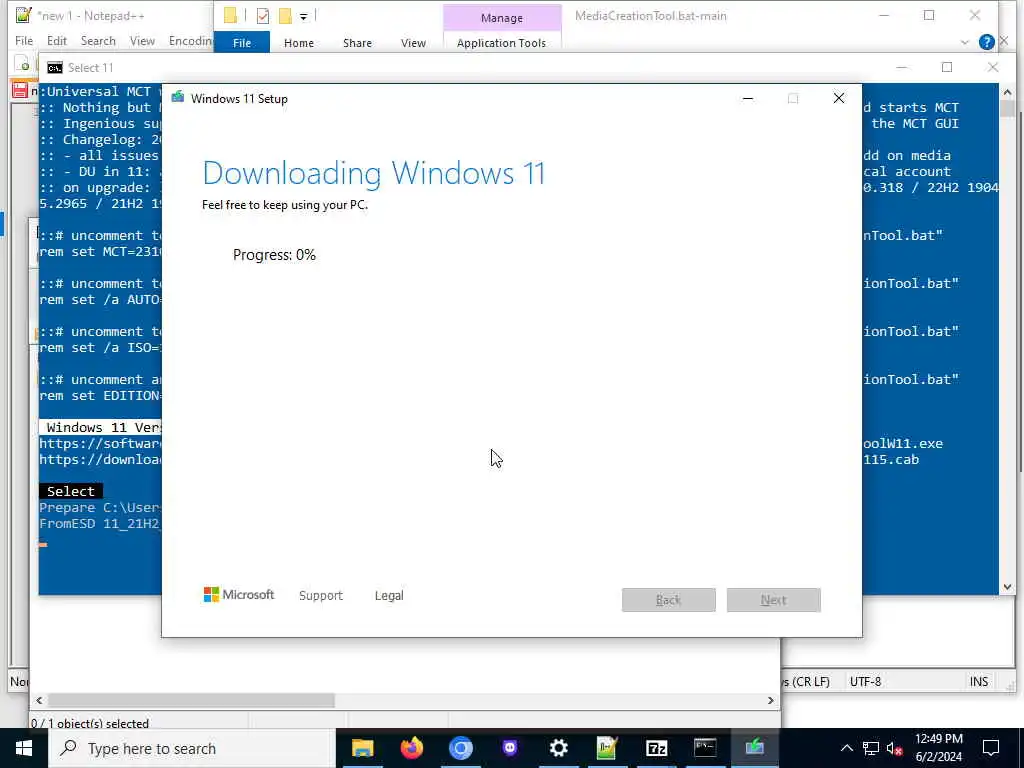Image resolution: width=1024 pixels, height=768 pixels.
Task: Close the Windows 11 Setup window
Action: [x=839, y=99]
